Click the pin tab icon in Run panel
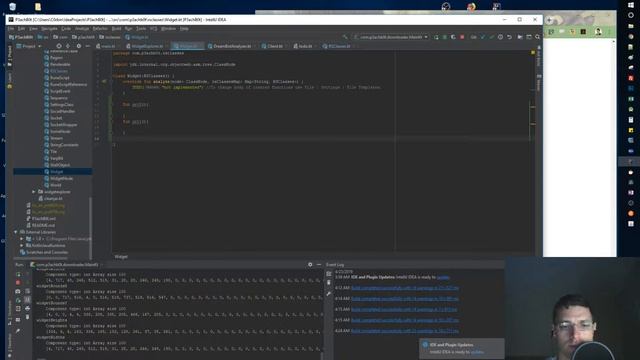This screenshot has width=640, height=360. pyautogui.click(x=18, y=331)
